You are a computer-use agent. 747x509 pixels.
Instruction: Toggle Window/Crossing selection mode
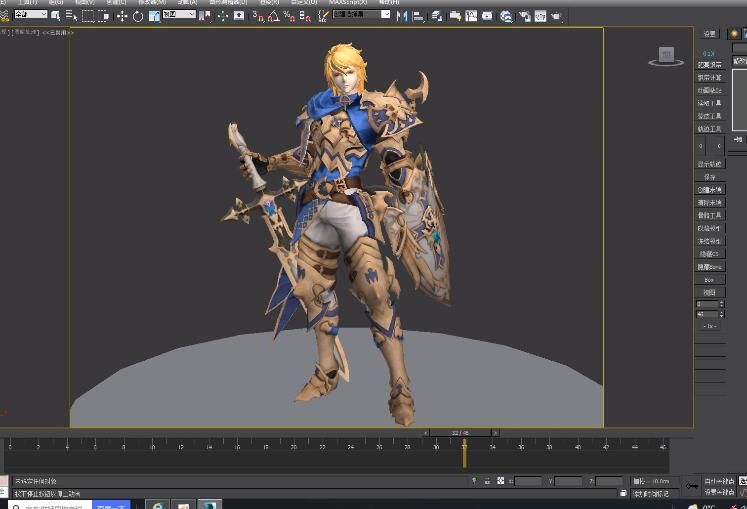tap(104, 16)
